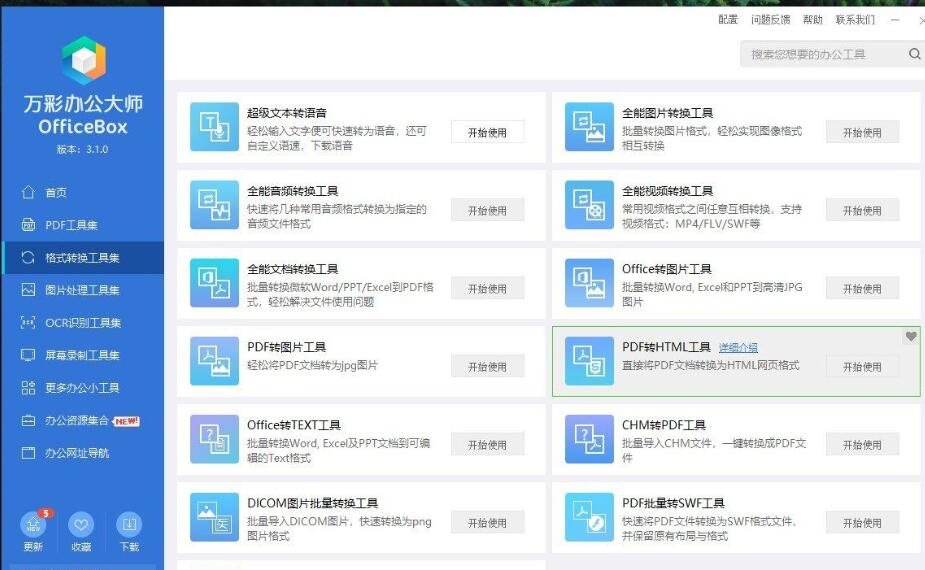
Task: Click the PDF批量转SWF工具 title
Action: 673,503
